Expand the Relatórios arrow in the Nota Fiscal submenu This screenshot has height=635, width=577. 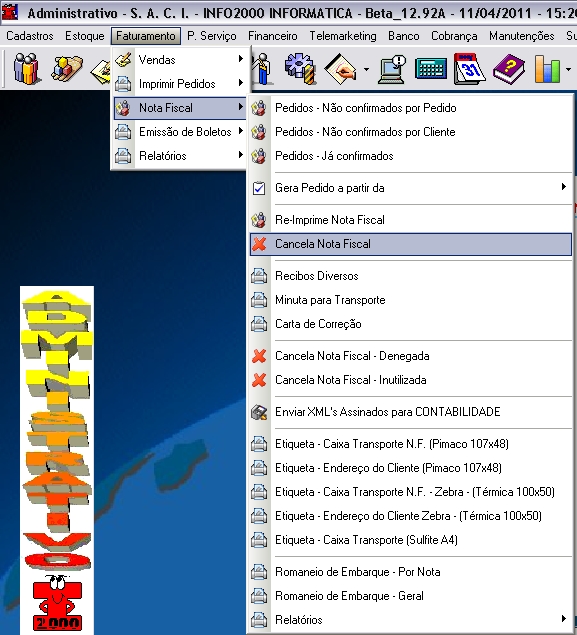coord(564,619)
